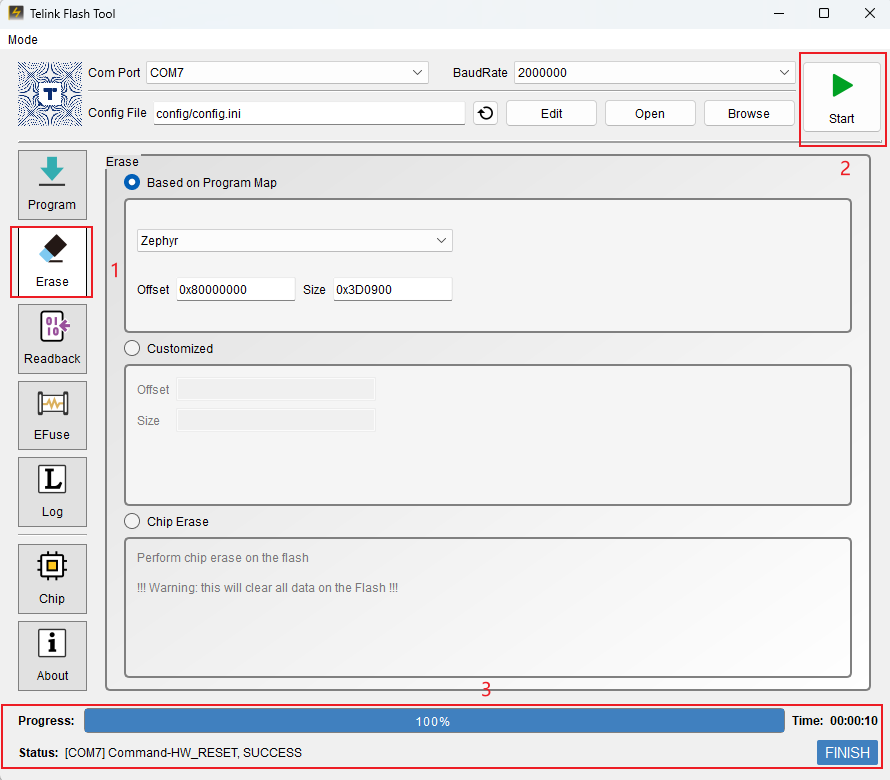Click the 100% progress bar
Image resolution: width=890 pixels, height=780 pixels.
(x=434, y=721)
